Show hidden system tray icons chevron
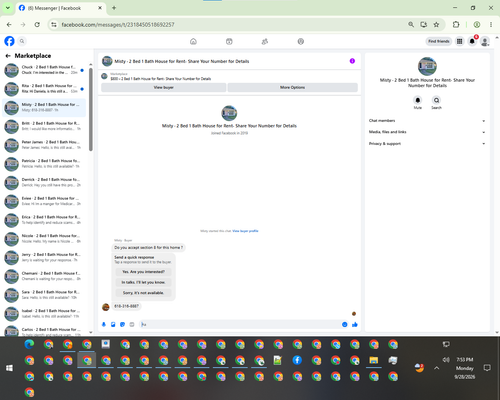 coord(437,368)
